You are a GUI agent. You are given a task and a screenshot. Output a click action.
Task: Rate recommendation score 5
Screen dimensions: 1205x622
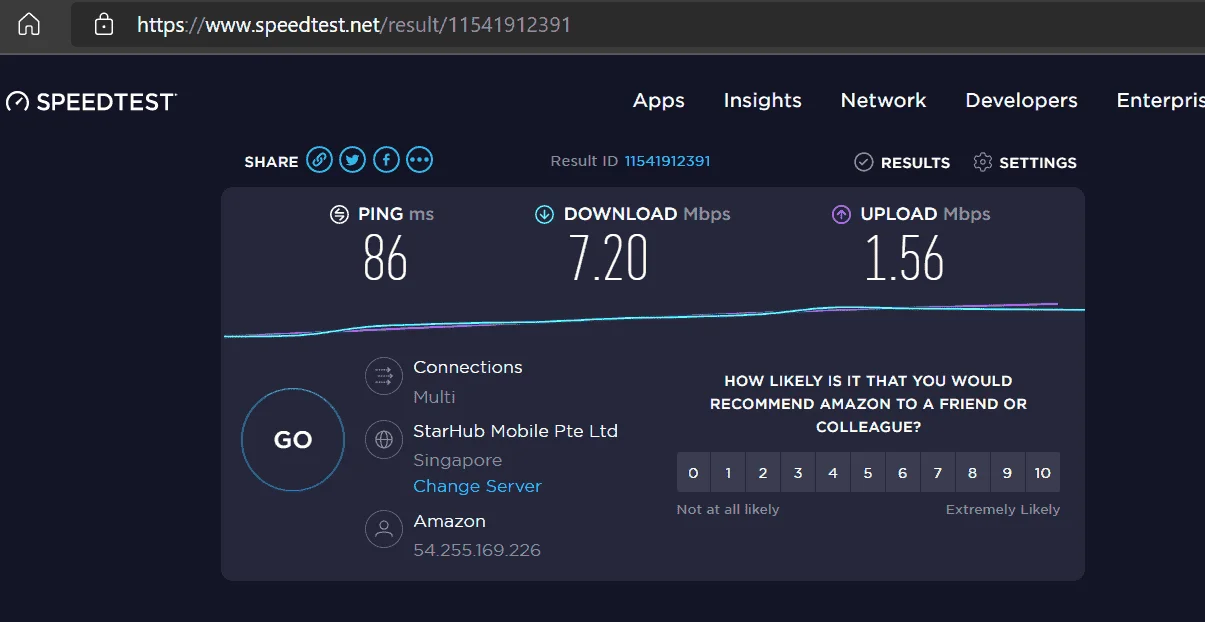coord(868,472)
